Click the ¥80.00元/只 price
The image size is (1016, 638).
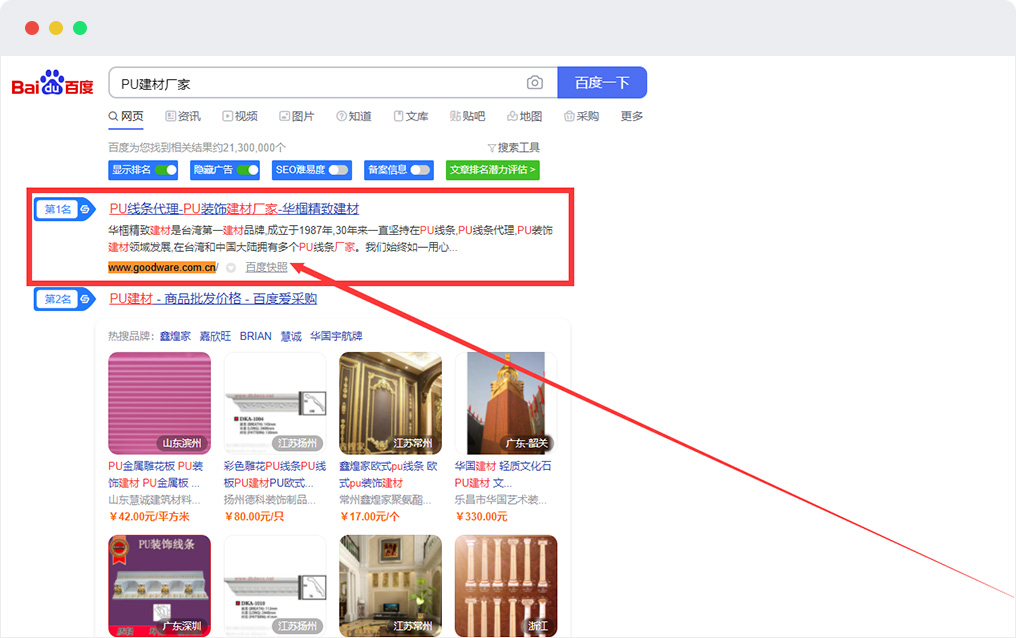click(x=254, y=516)
